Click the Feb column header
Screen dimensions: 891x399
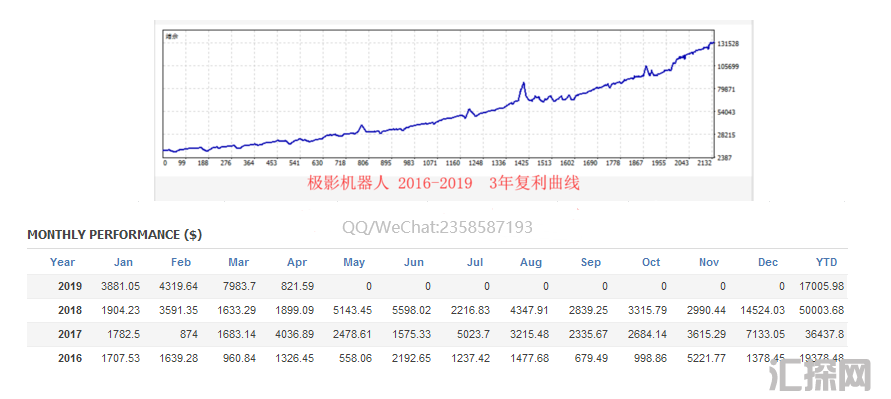coord(181,262)
